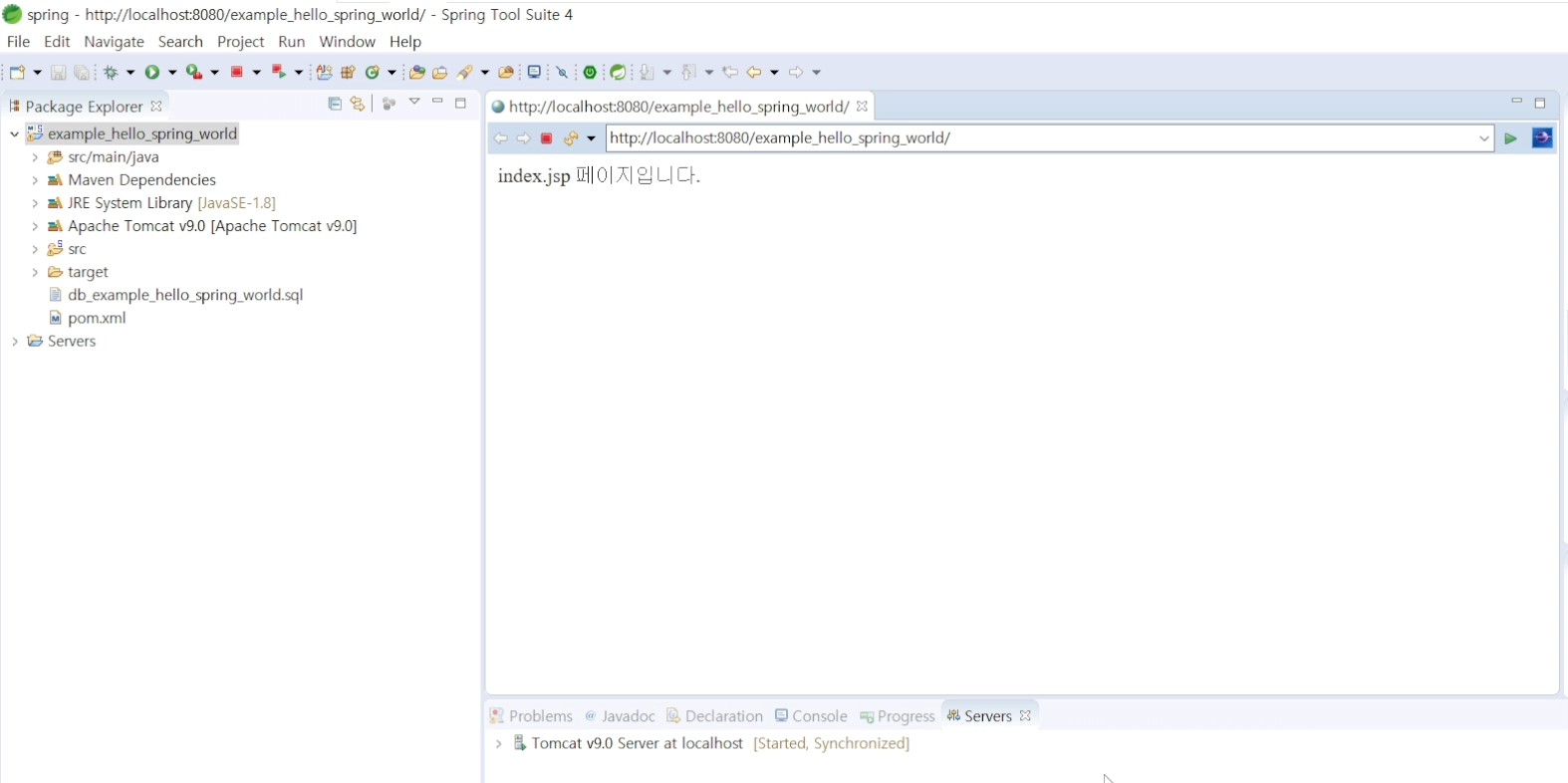Switch to the Declaration tab

pos(714,716)
